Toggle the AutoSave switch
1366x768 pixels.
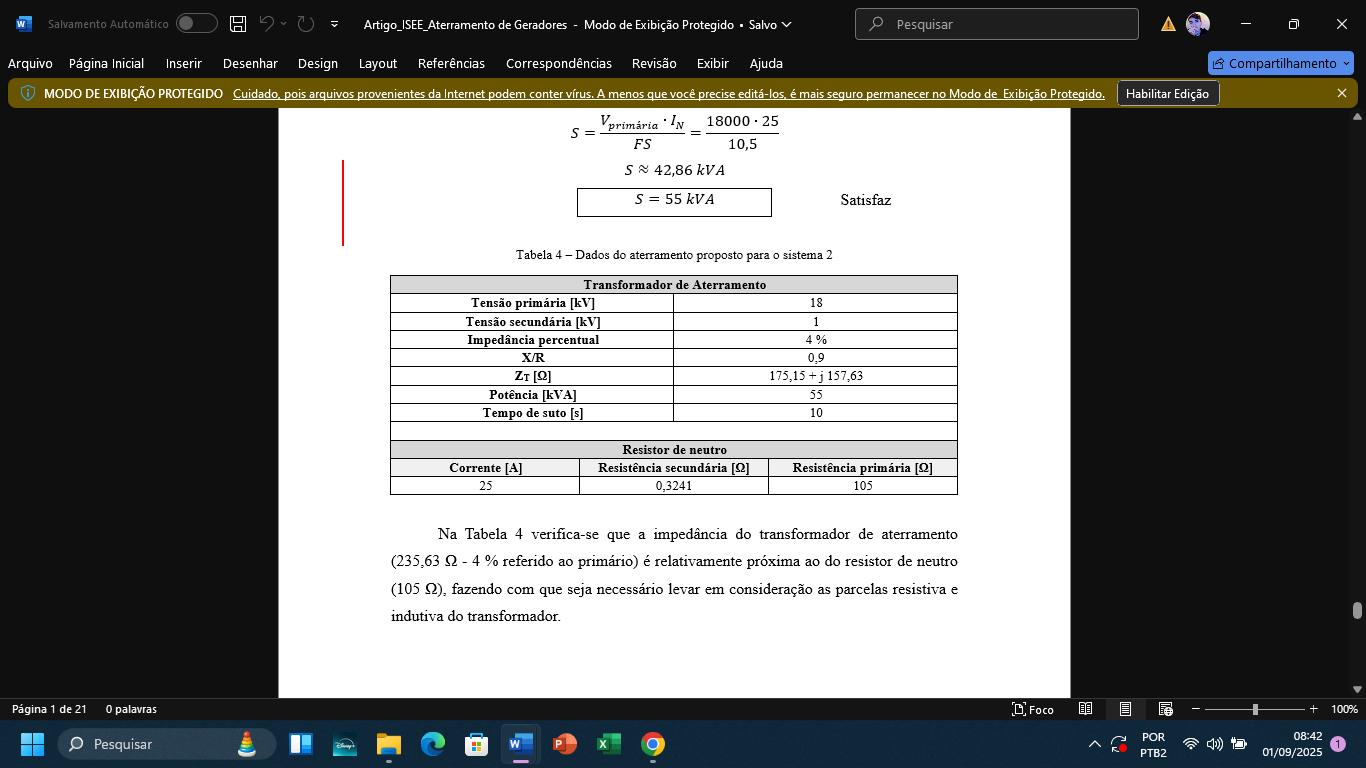(196, 23)
